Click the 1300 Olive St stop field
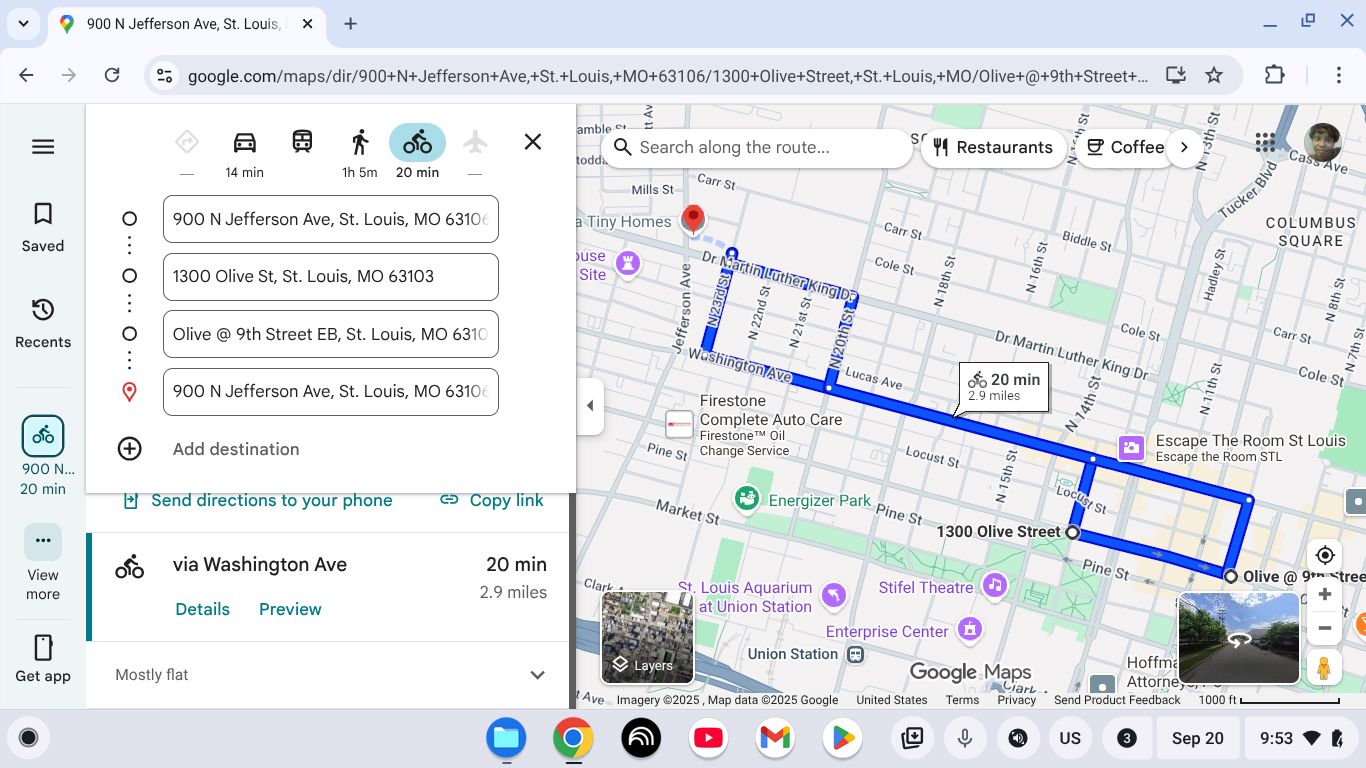This screenshot has width=1366, height=768. tap(330, 277)
